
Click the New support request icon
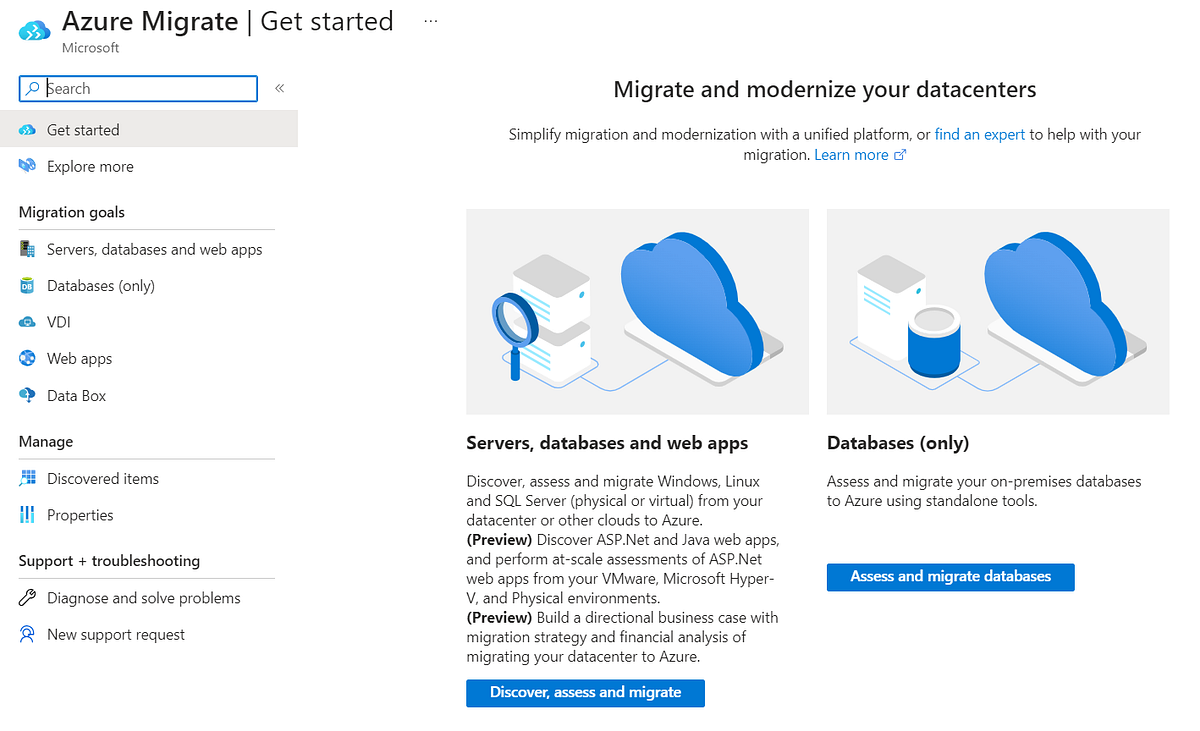28,634
